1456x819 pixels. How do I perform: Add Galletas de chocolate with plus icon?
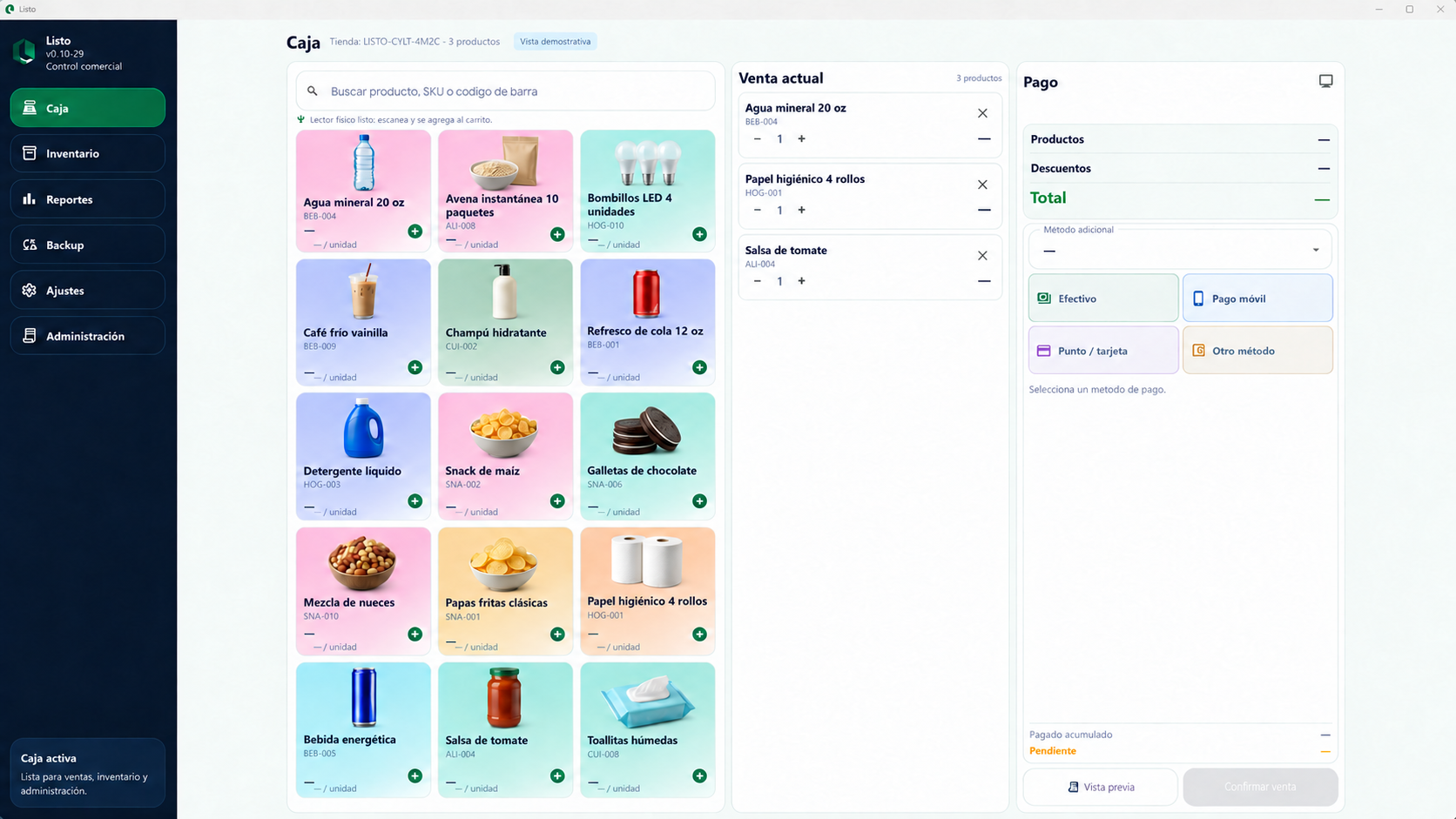[699, 501]
